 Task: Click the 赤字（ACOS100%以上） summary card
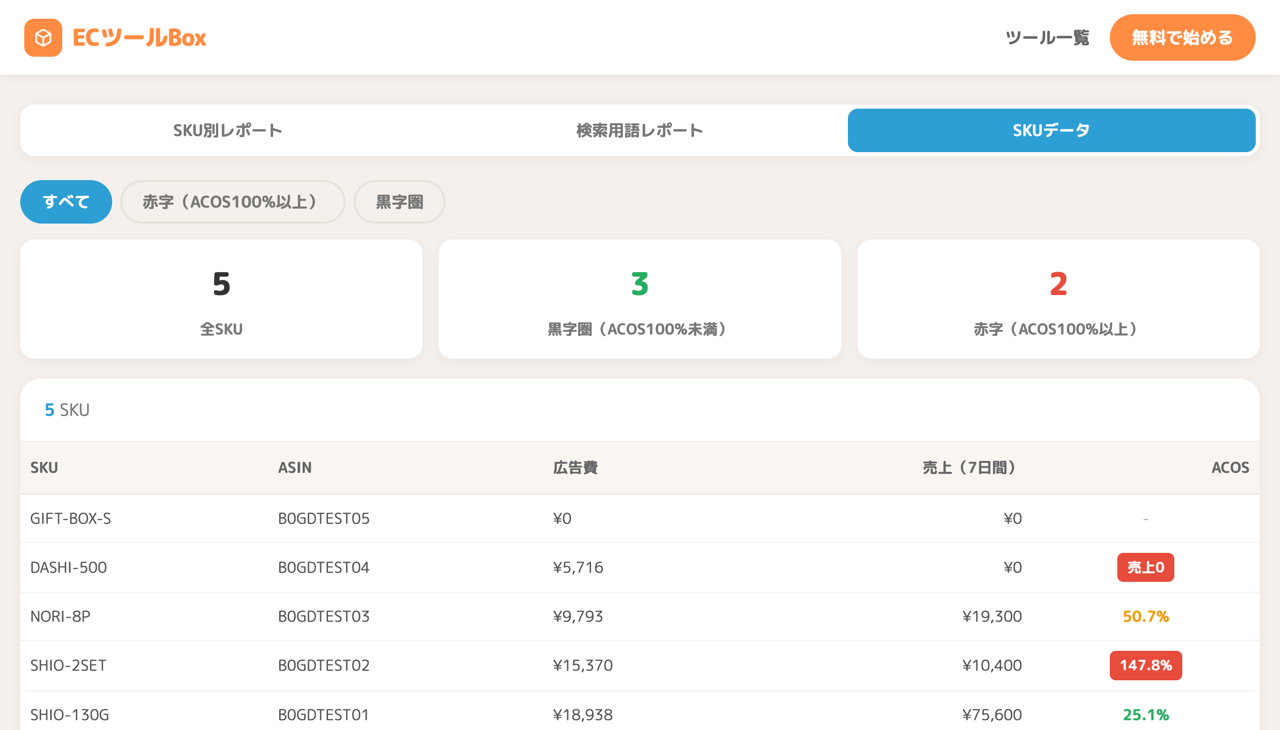(x=1058, y=299)
